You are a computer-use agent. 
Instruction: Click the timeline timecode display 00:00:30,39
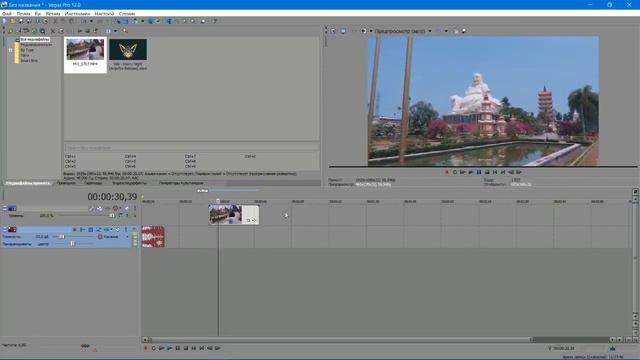pyautogui.click(x=112, y=197)
